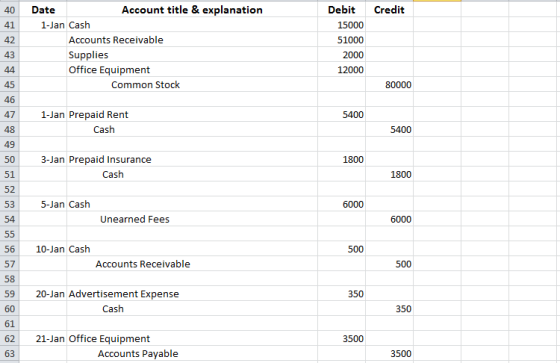Select entire row 63 via its row header

[10, 354]
